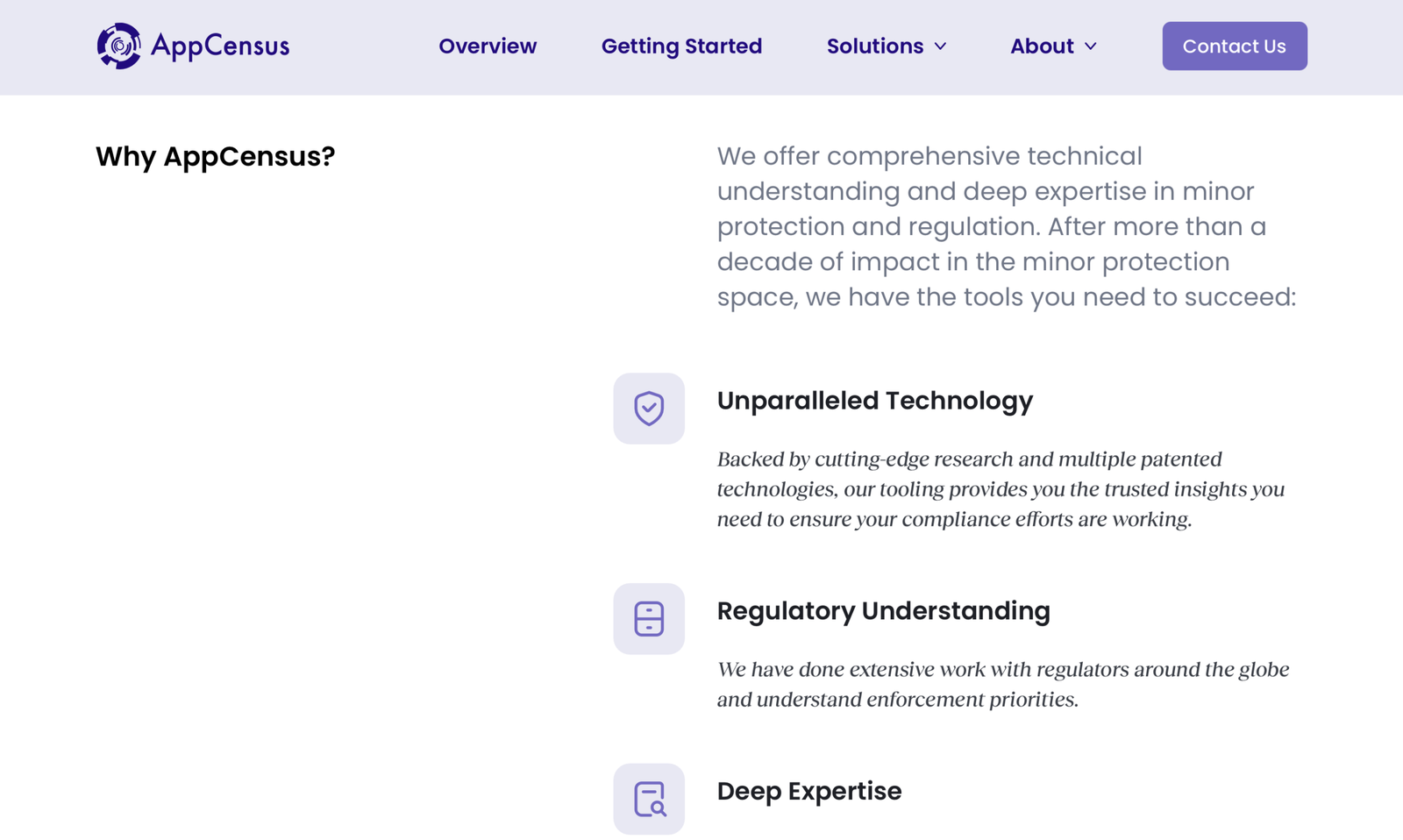Click the Regulatory Understanding cabinet icon
Viewport: 1403px width, 840px height.
(x=649, y=619)
